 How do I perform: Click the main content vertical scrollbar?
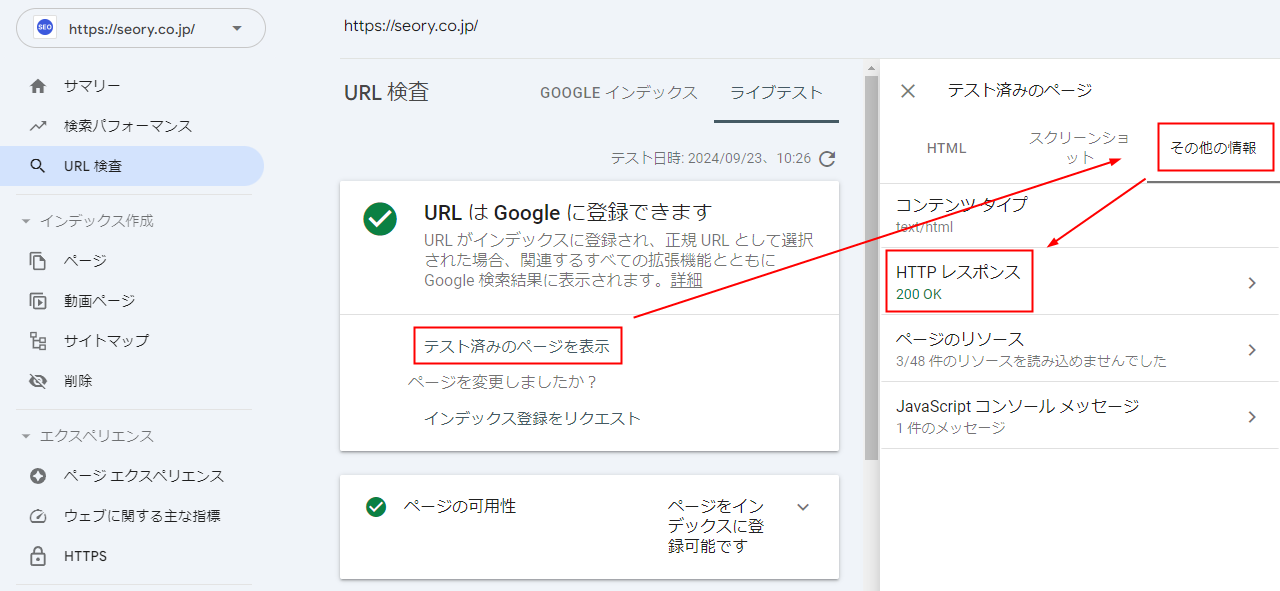pyautogui.click(x=871, y=270)
